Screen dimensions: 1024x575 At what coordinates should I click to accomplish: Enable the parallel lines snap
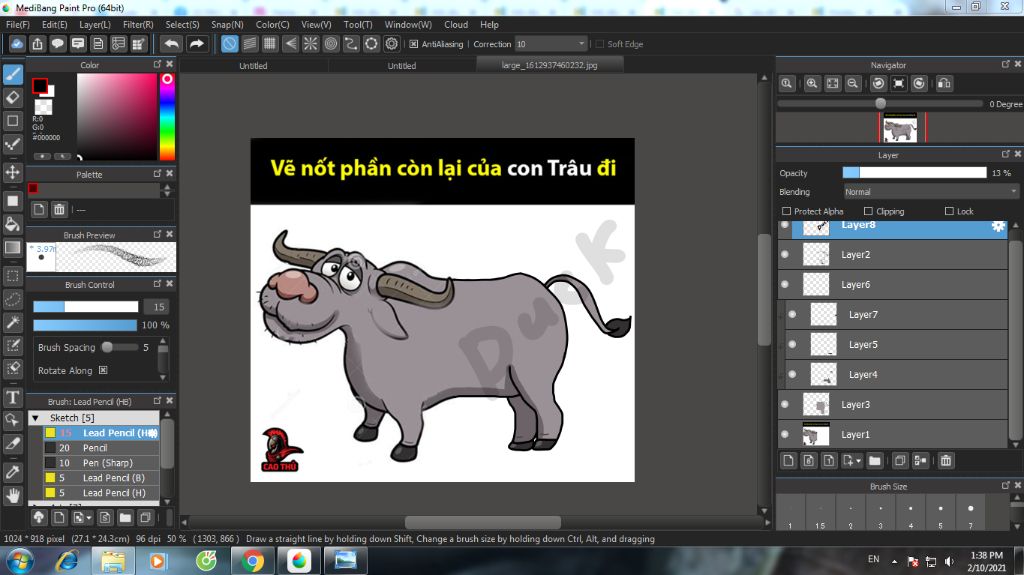pos(249,44)
